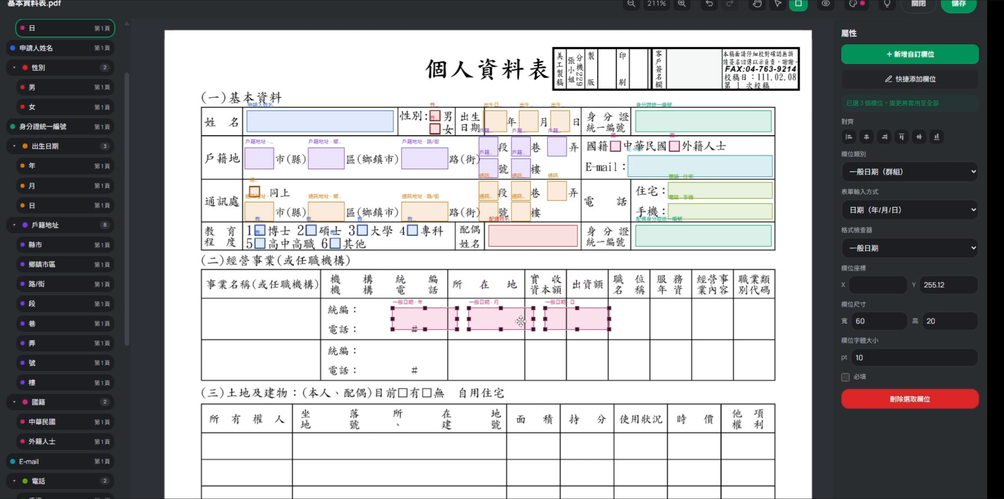
Task: Collapse the 國籍 group in field list
Action: point(14,402)
